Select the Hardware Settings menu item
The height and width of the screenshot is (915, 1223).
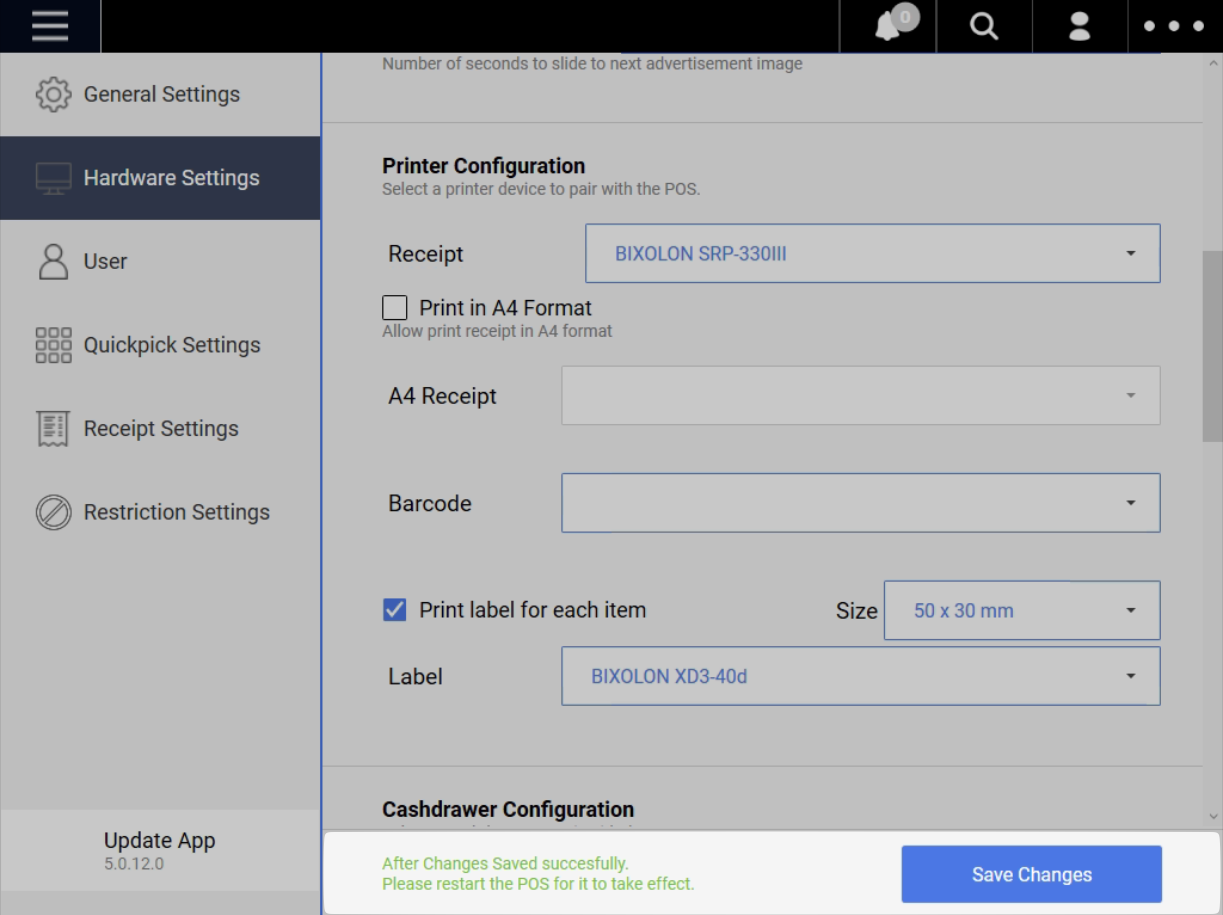(171, 178)
